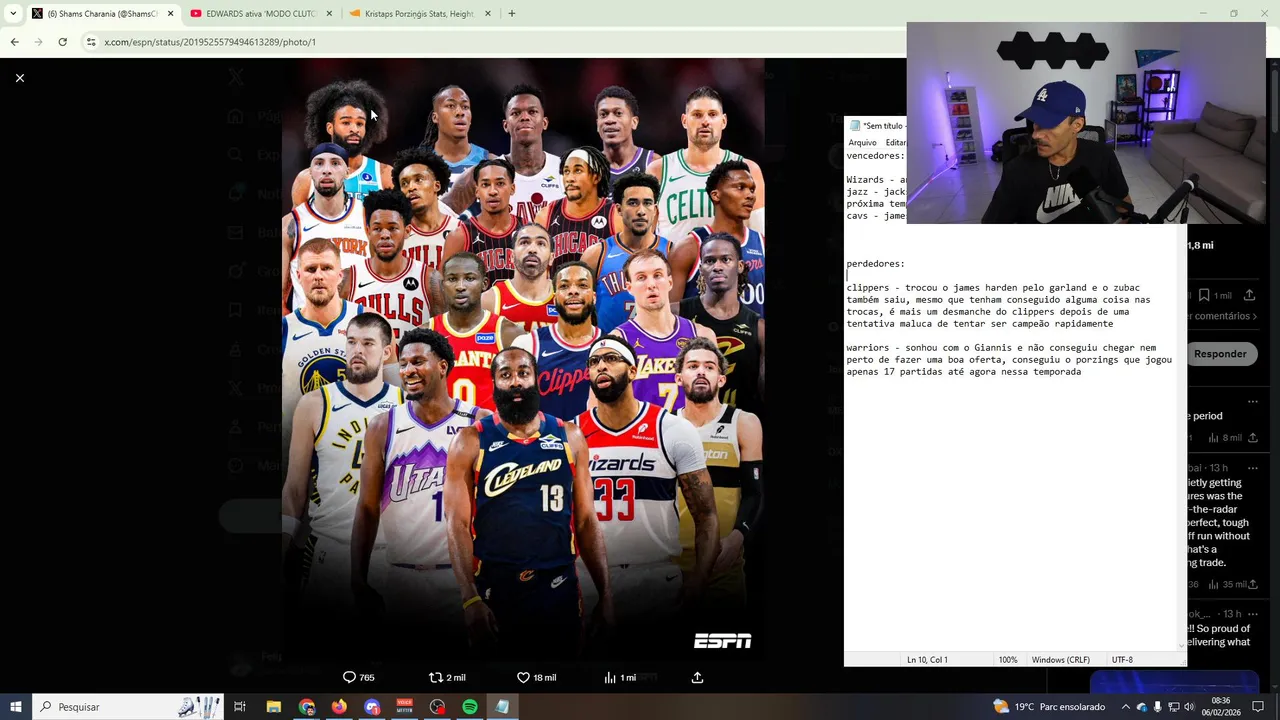
Task: Click 'Windows (CRLF)' in Notepad status bar
Action: point(1061,660)
